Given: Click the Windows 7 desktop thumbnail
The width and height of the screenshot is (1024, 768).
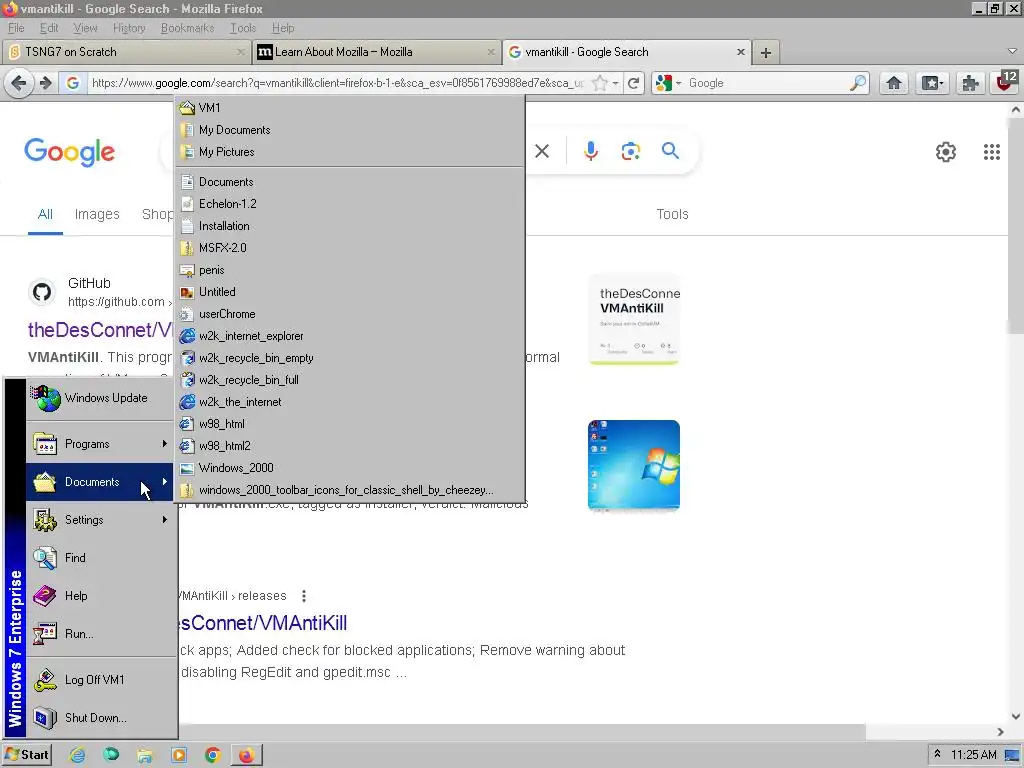Looking at the screenshot, I should click(x=633, y=465).
